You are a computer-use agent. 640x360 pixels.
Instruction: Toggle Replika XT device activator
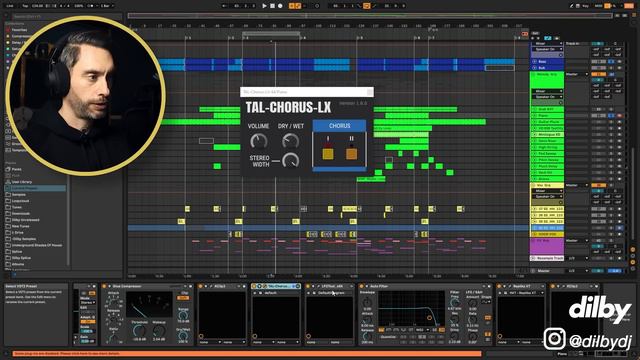[x=499, y=286]
